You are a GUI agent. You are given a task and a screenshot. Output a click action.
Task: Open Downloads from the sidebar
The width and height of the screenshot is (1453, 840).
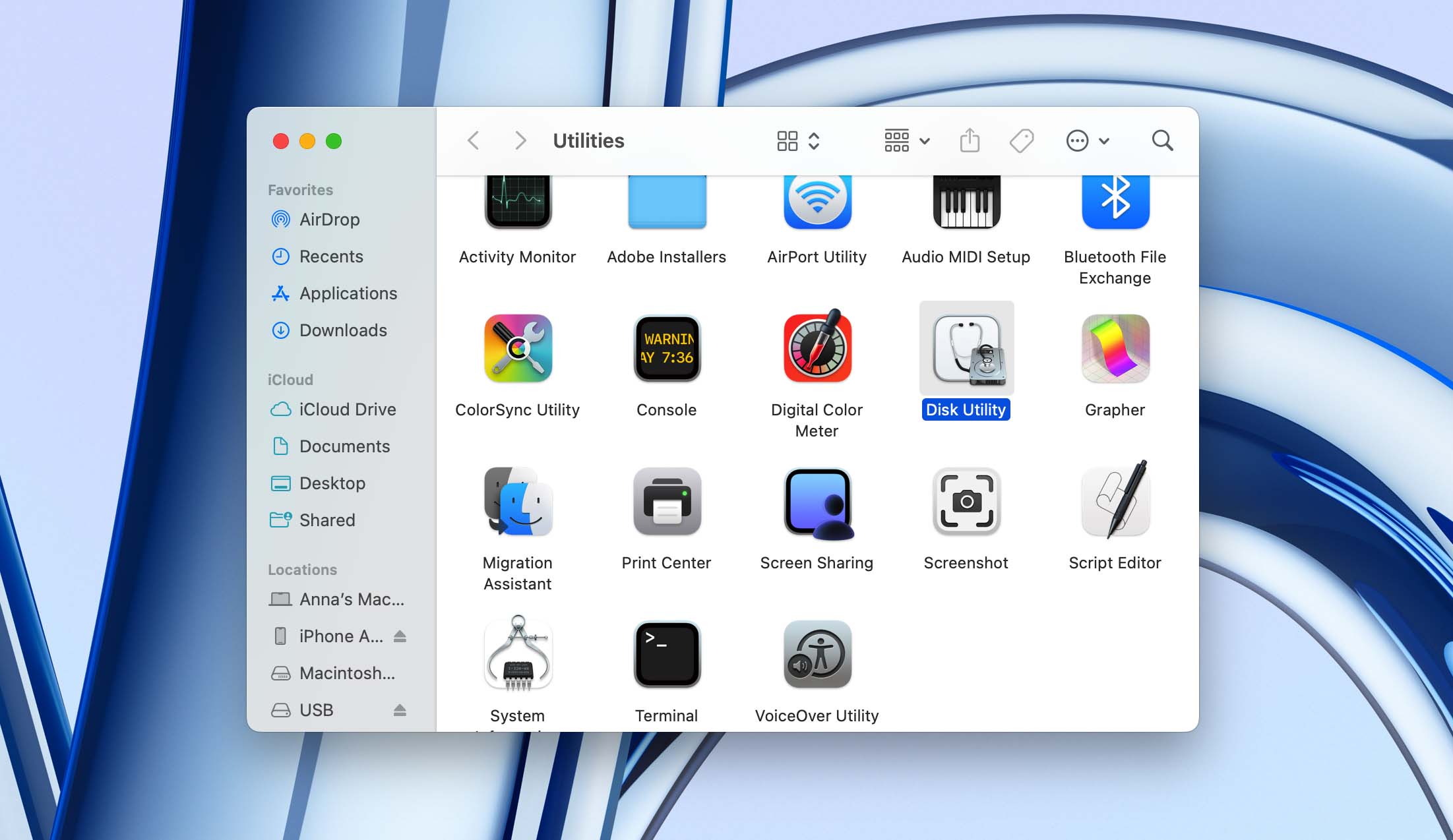coord(342,330)
